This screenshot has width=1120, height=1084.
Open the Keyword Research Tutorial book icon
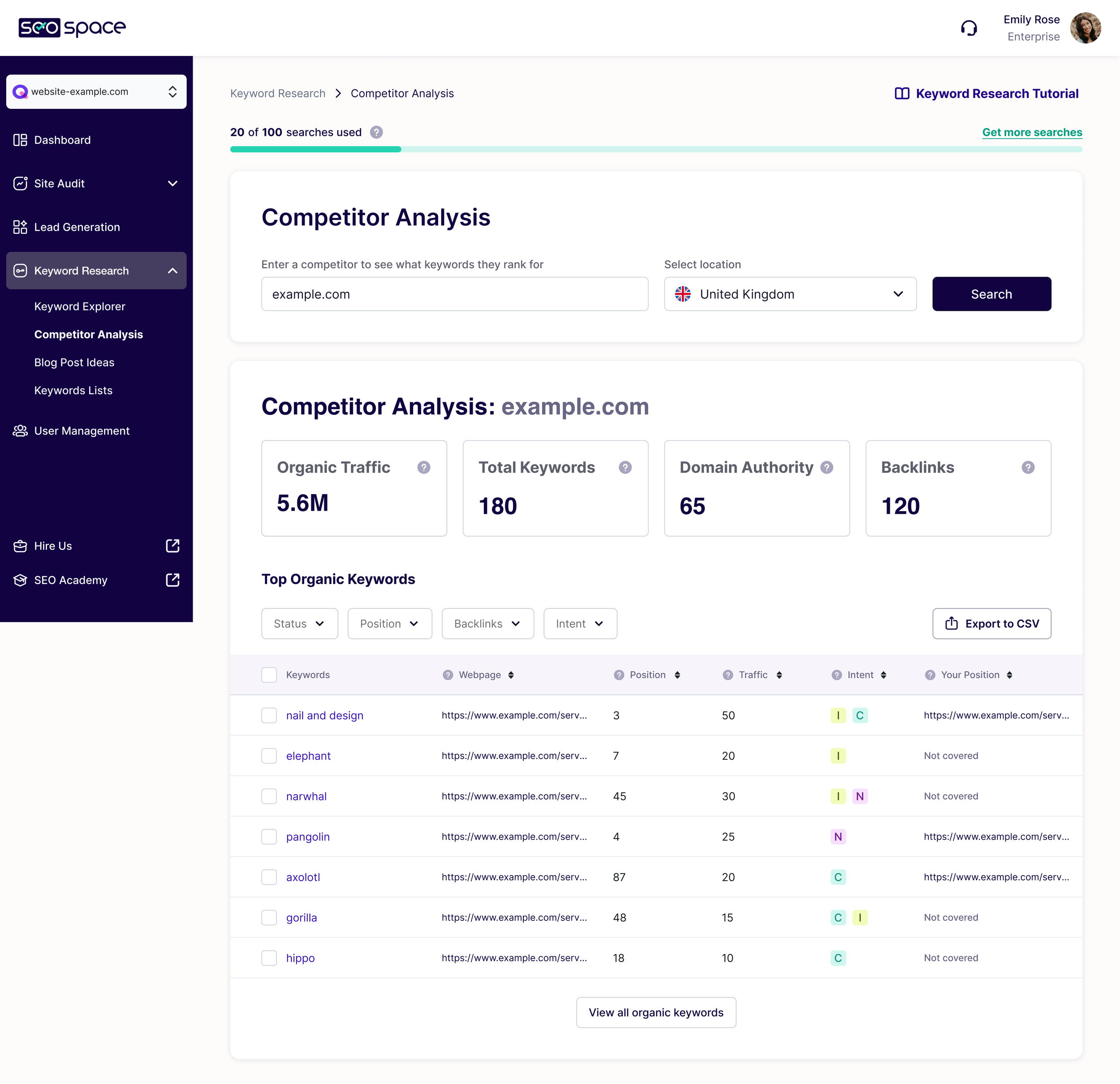pos(903,93)
